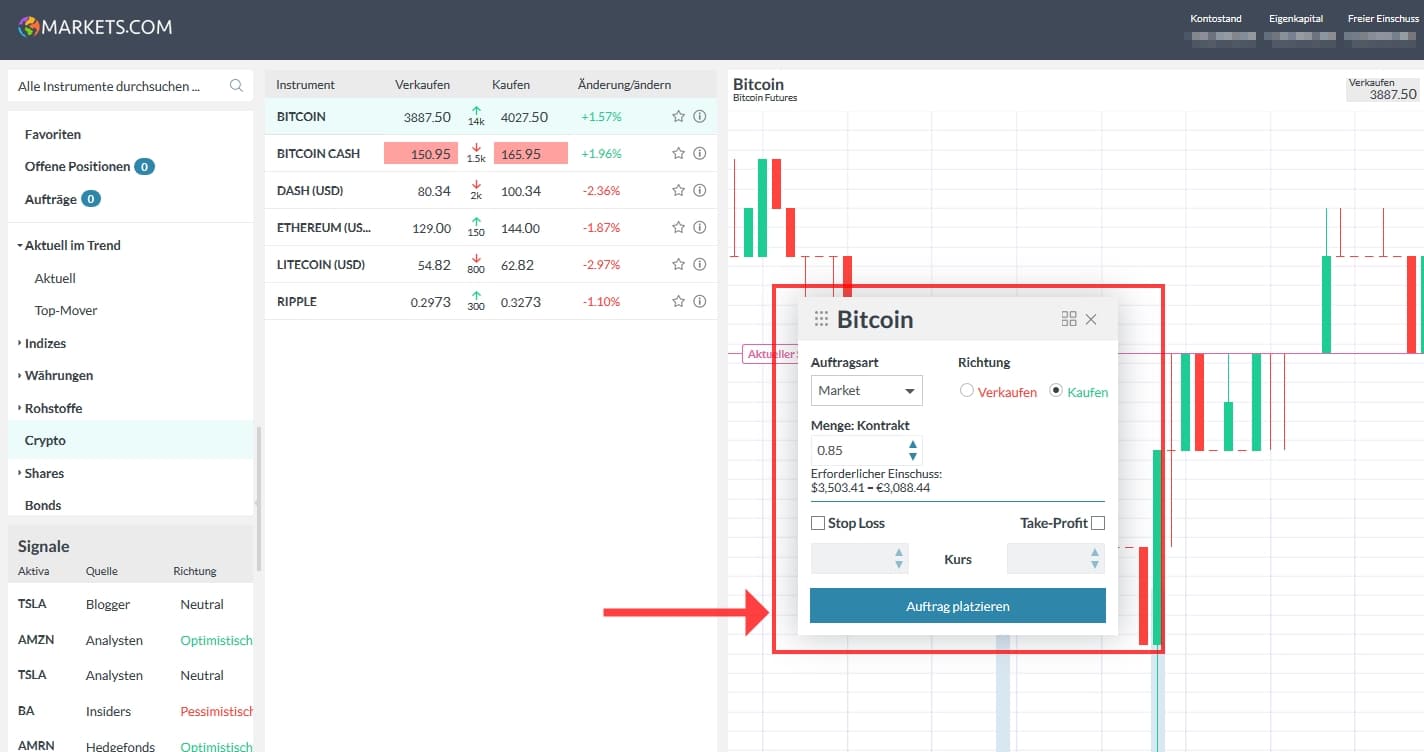1424x752 pixels.
Task: Select the RIPPLE instrument row
Action: pyautogui.click(x=490, y=302)
